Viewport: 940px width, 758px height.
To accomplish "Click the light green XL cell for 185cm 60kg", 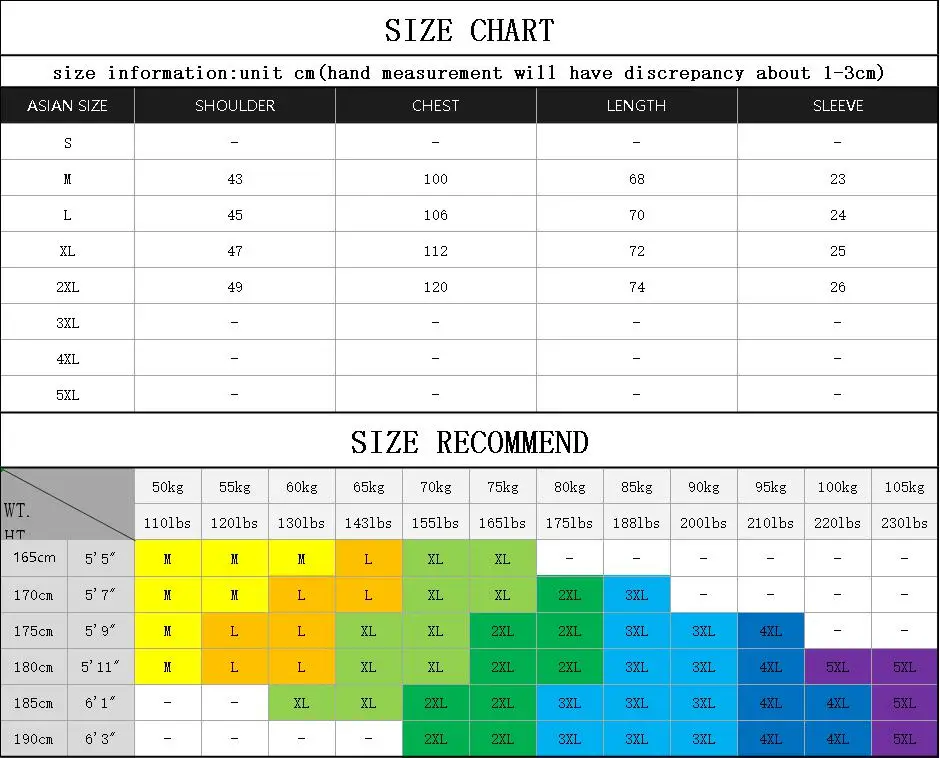I will [x=302, y=703].
